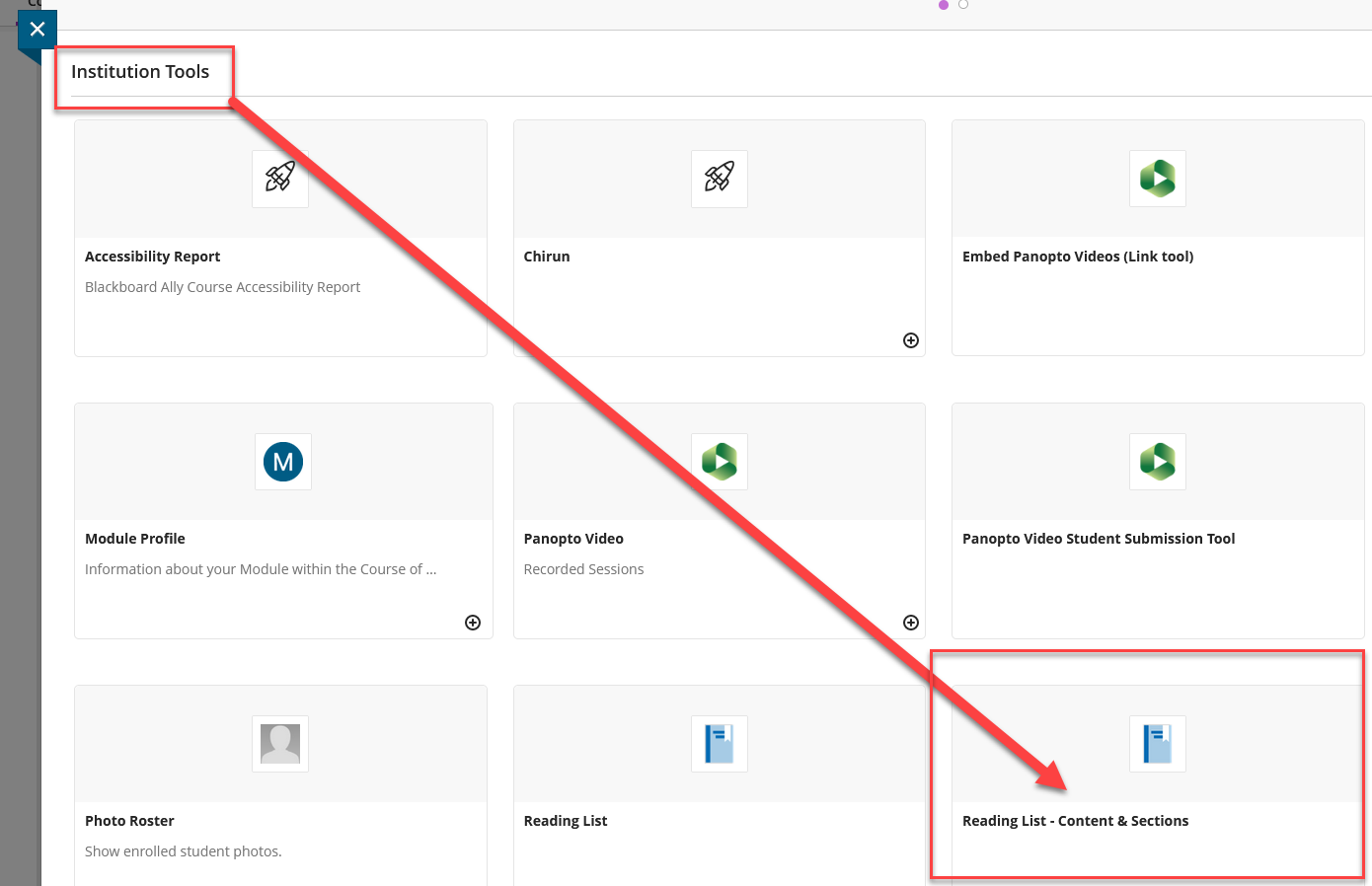The width and height of the screenshot is (1372, 886).
Task: Click the Reading List blue book icon
Action: point(719,744)
